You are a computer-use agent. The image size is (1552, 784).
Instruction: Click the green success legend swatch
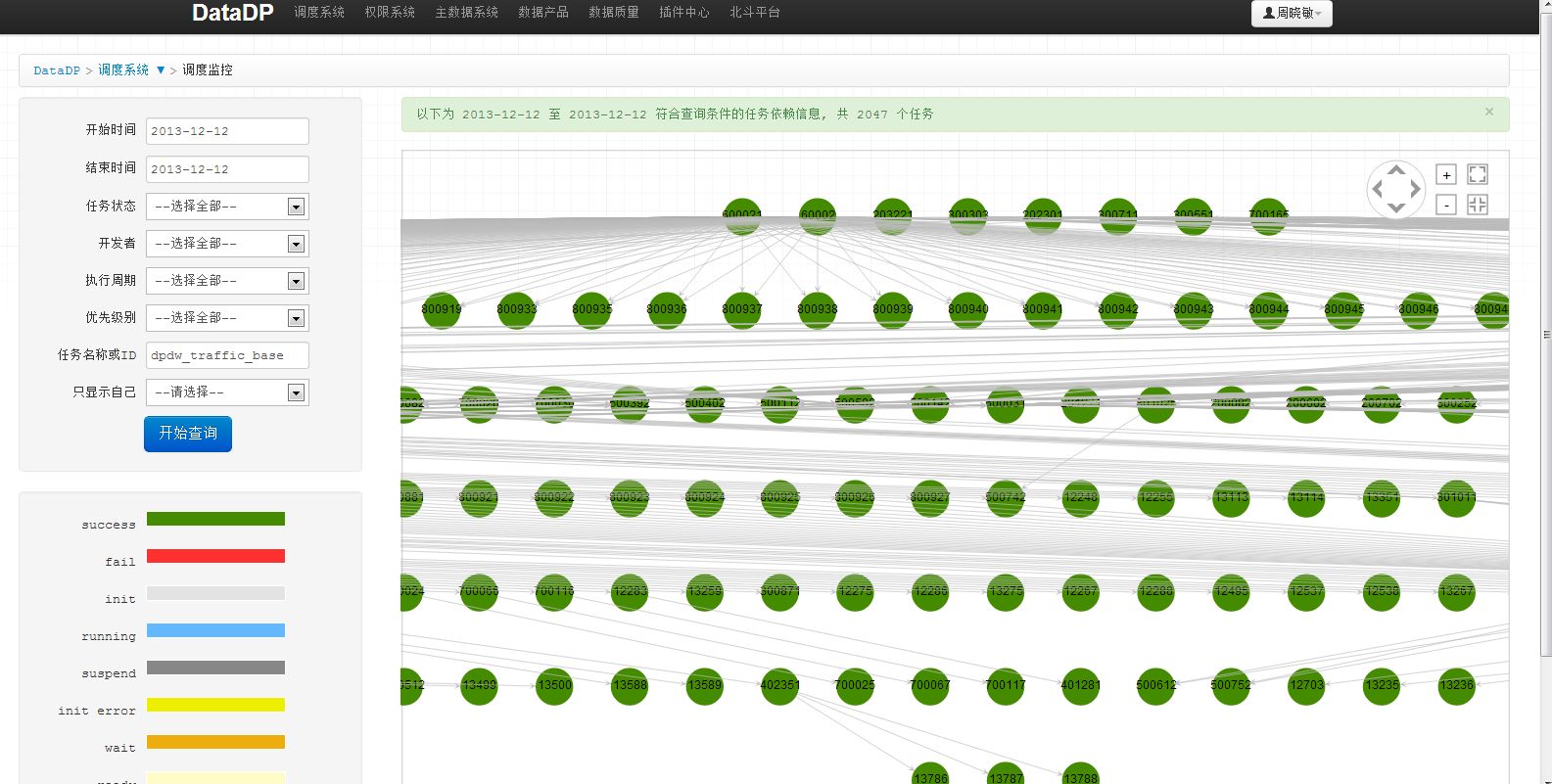(x=215, y=519)
